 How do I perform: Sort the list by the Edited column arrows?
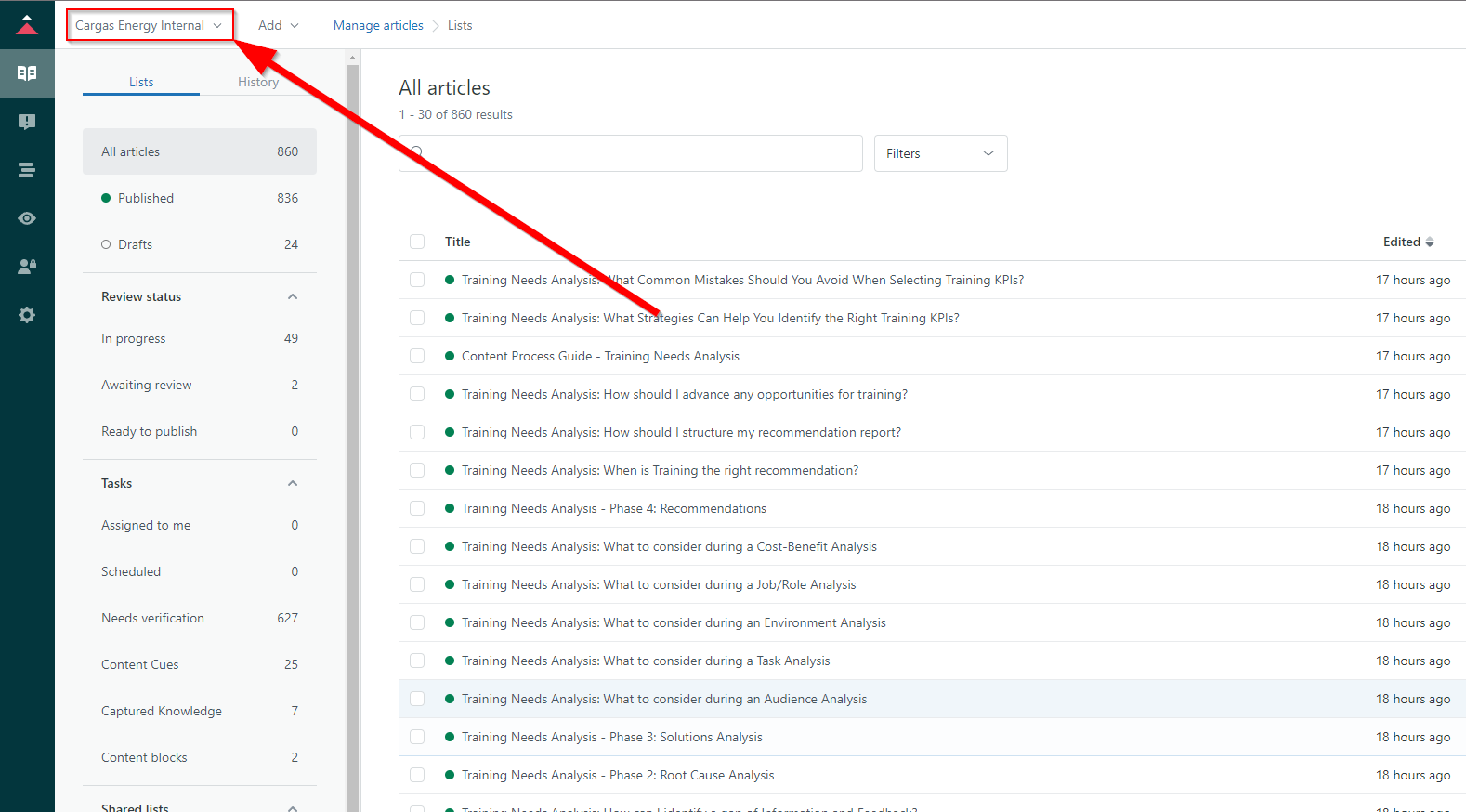[1430, 242]
